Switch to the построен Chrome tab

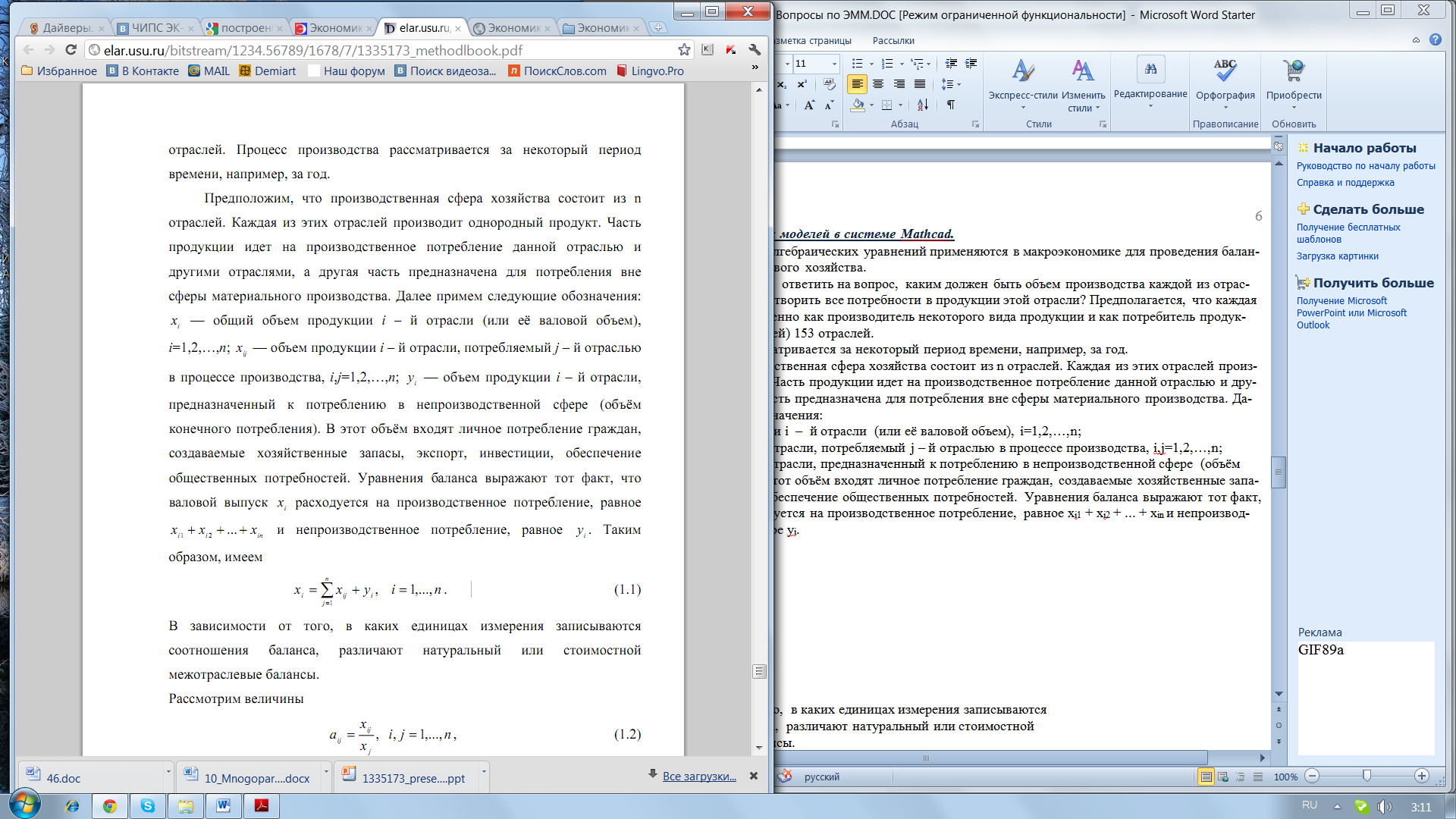(x=245, y=28)
